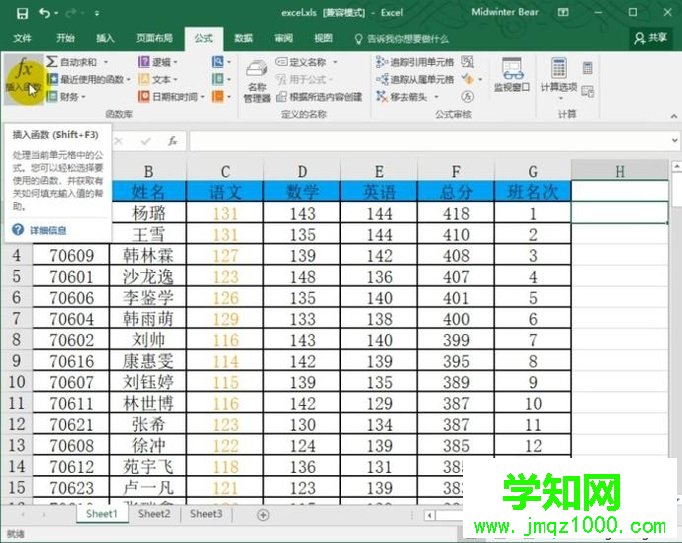Click the formula bar input field
The height and width of the screenshot is (543, 682).
[x=429, y=141]
